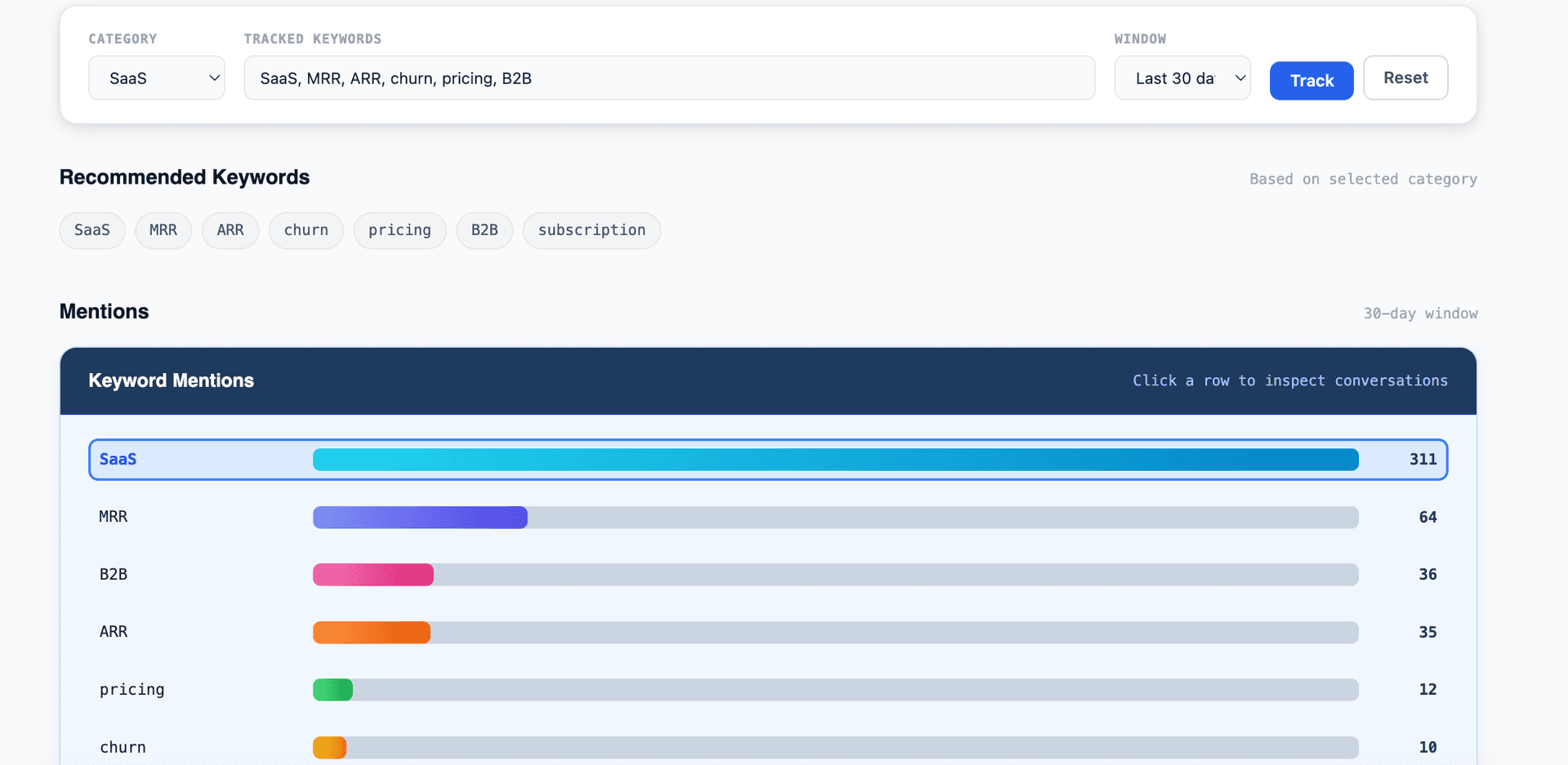Click the cyan SaaS progress bar
Viewport: 1568px width, 765px height.
click(x=835, y=460)
